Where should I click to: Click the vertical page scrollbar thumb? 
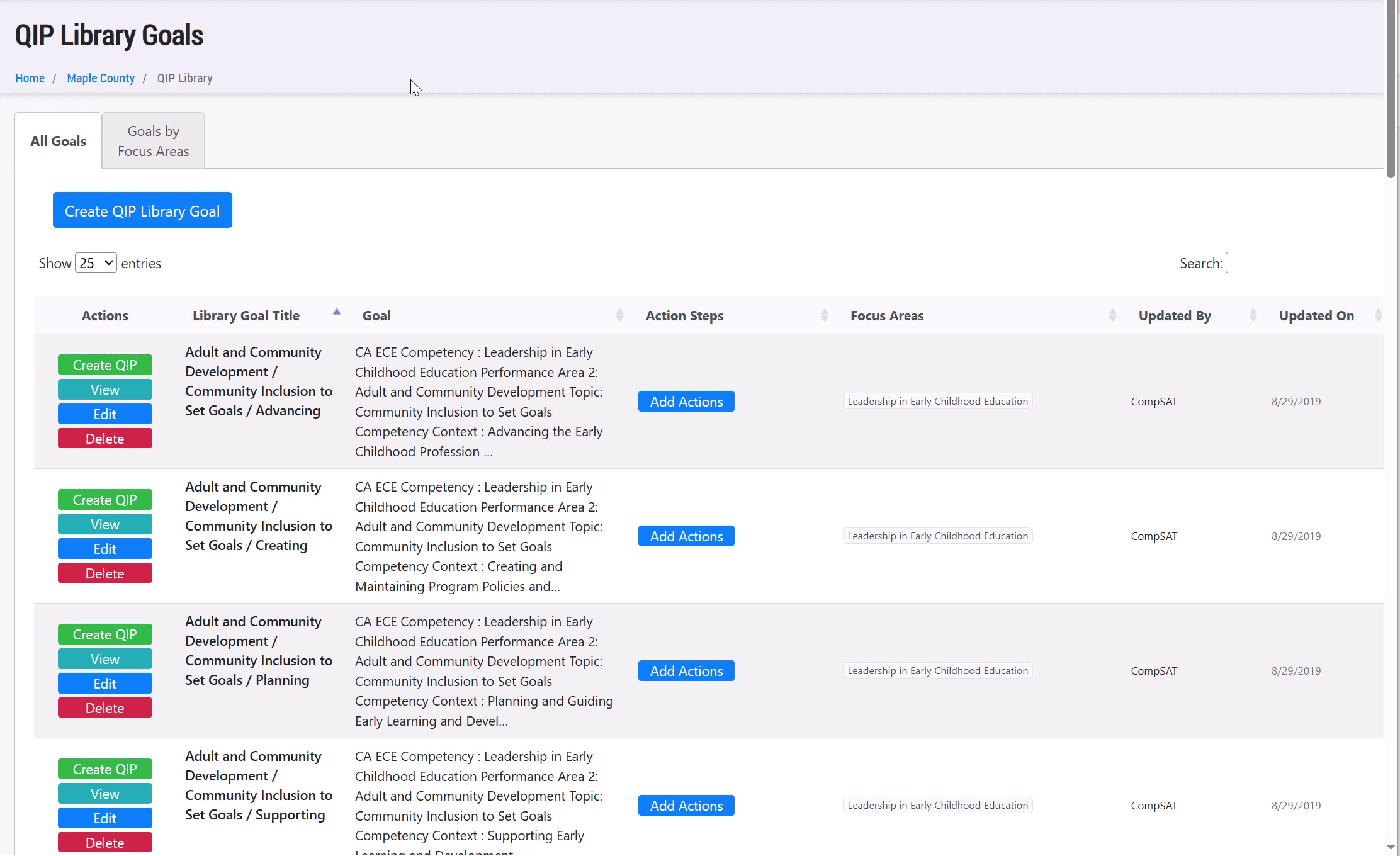(x=1391, y=88)
